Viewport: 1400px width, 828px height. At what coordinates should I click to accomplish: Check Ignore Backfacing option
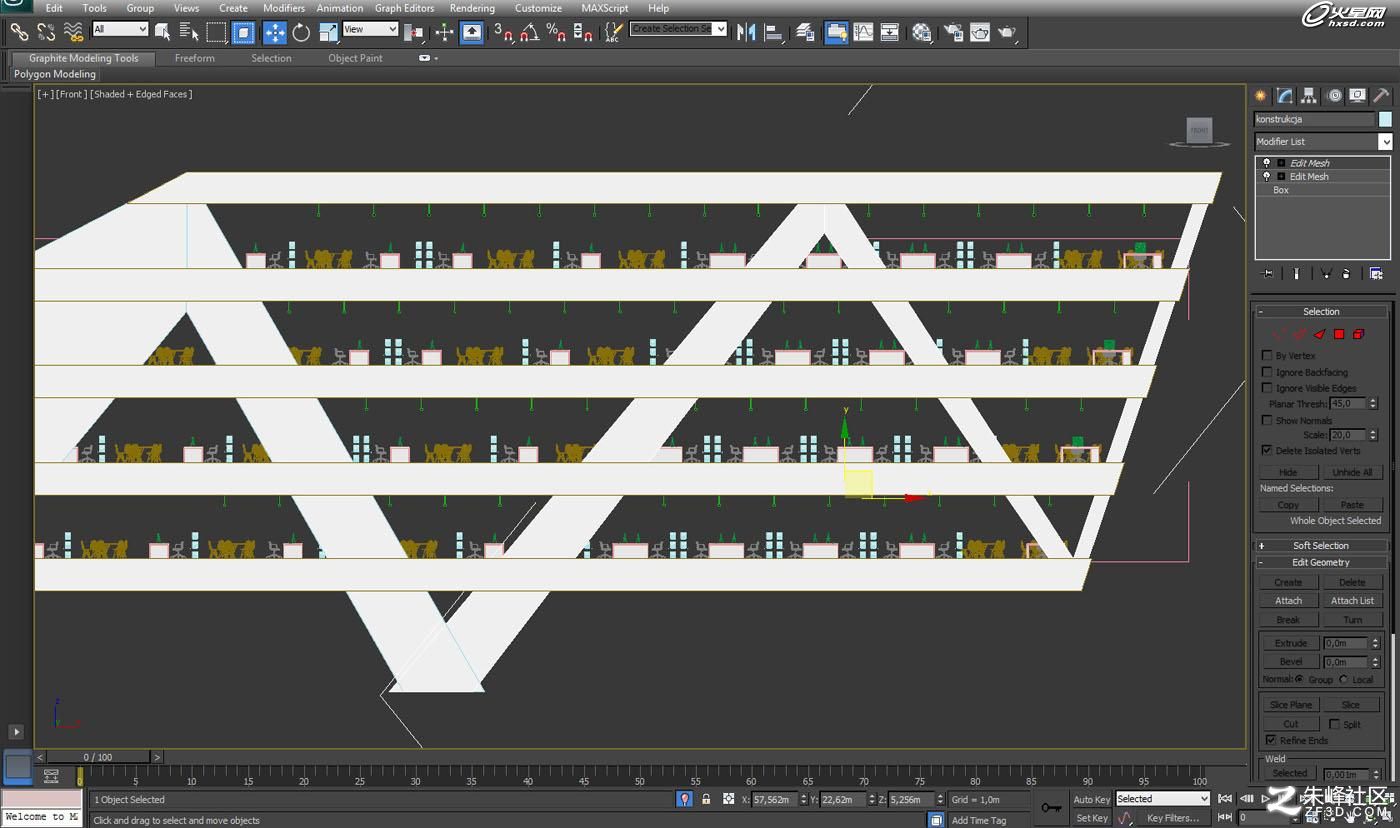(1268, 372)
